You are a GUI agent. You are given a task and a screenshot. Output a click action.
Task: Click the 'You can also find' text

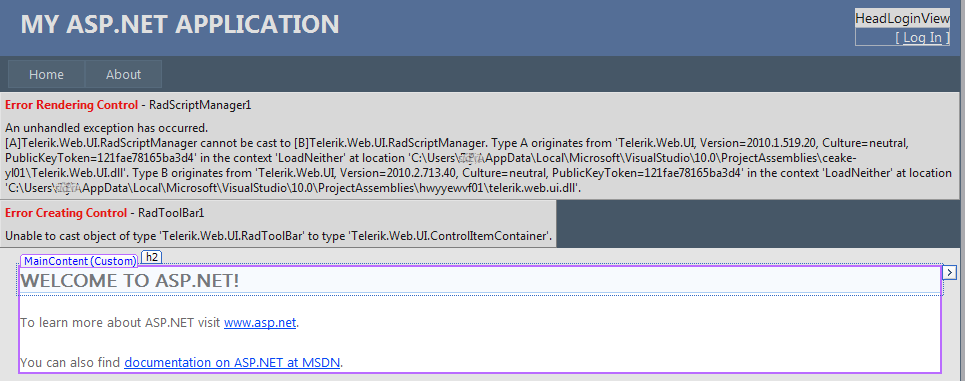70,363
